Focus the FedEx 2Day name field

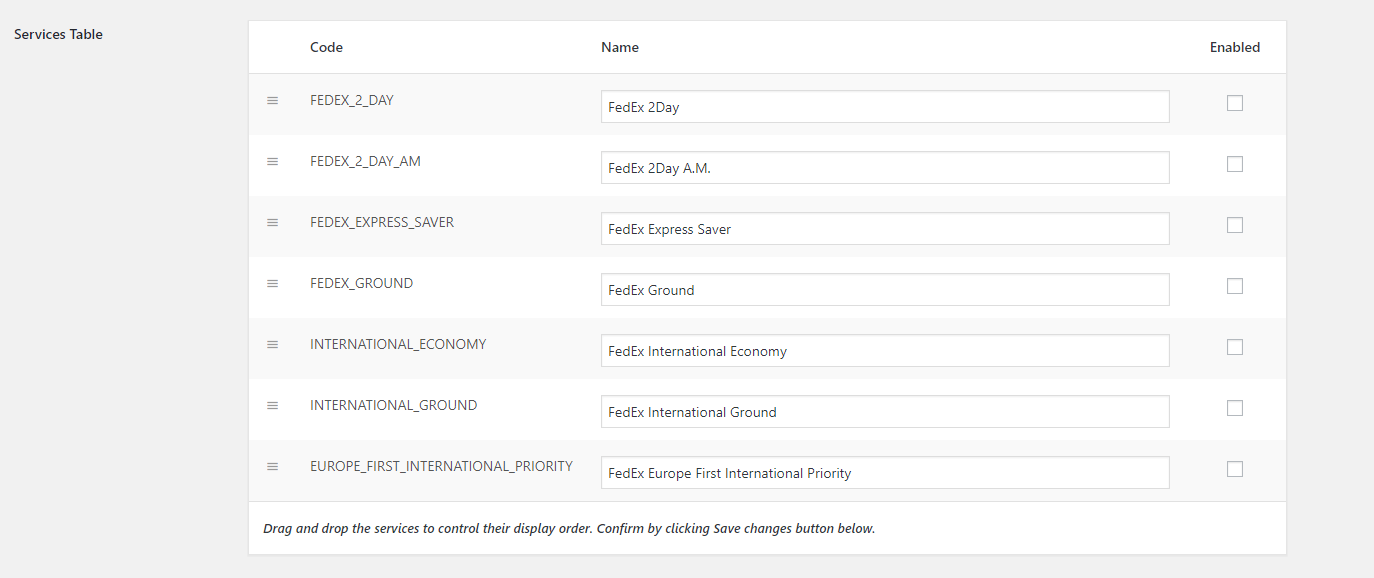pyautogui.click(x=884, y=107)
